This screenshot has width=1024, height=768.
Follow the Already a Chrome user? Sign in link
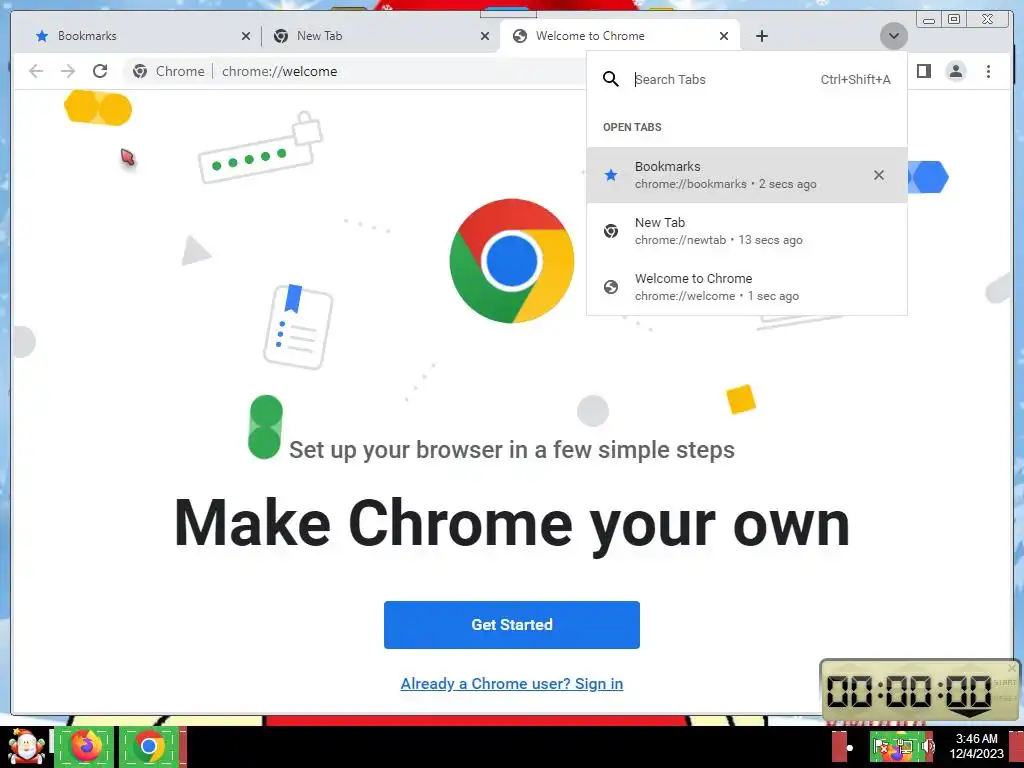pos(512,684)
